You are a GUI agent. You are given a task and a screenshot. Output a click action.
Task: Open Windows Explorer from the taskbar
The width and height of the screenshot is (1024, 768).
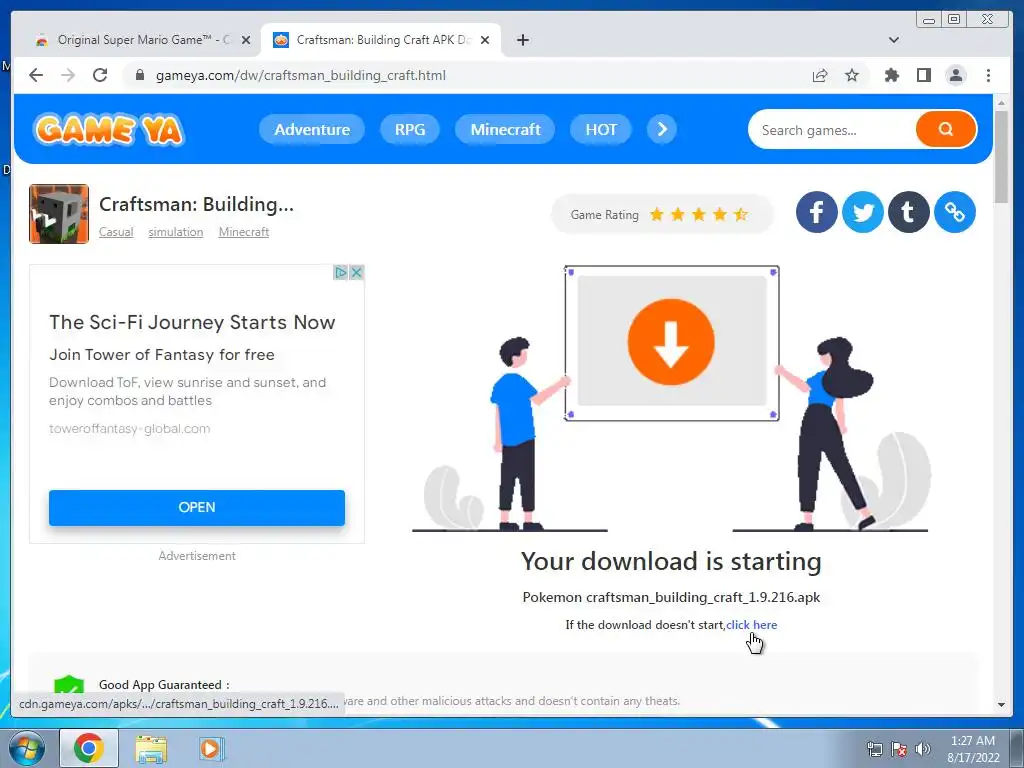click(x=151, y=749)
